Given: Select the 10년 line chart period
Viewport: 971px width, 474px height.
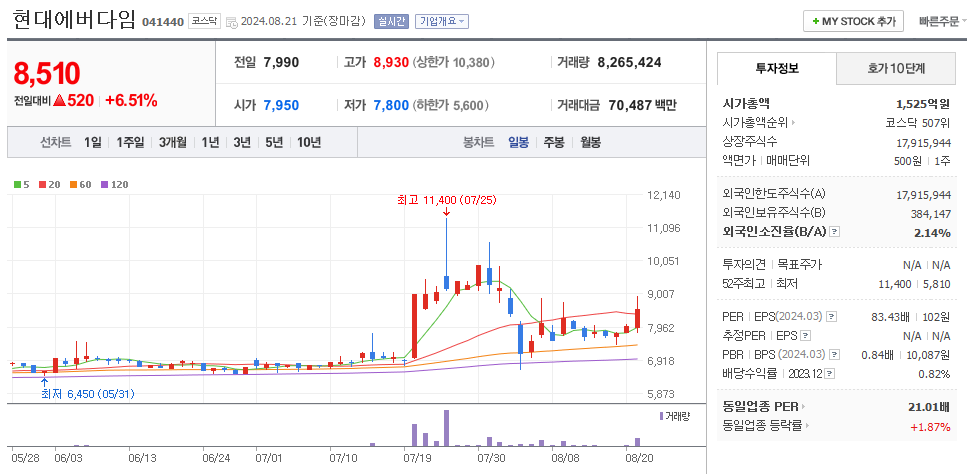Looking at the screenshot, I should [x=309, y=143].
